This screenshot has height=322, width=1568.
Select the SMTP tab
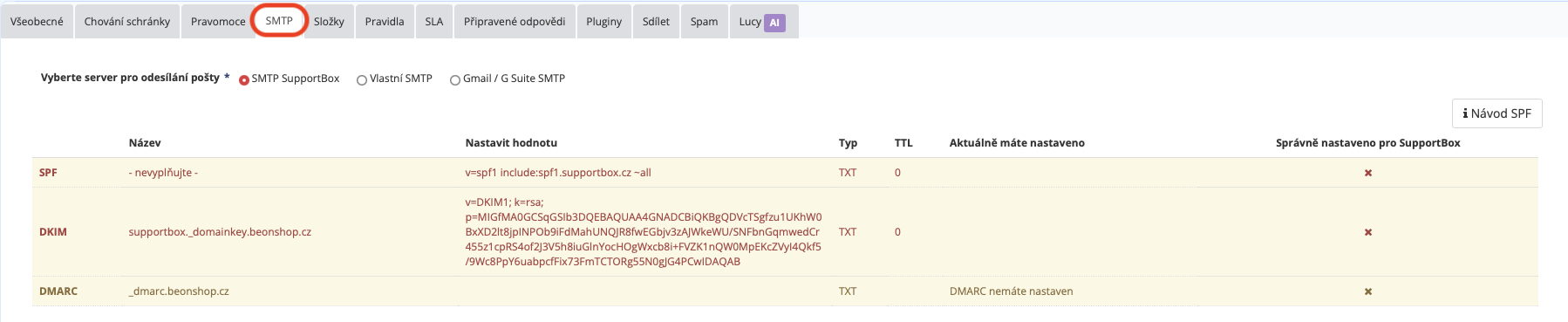coord(279,21)
